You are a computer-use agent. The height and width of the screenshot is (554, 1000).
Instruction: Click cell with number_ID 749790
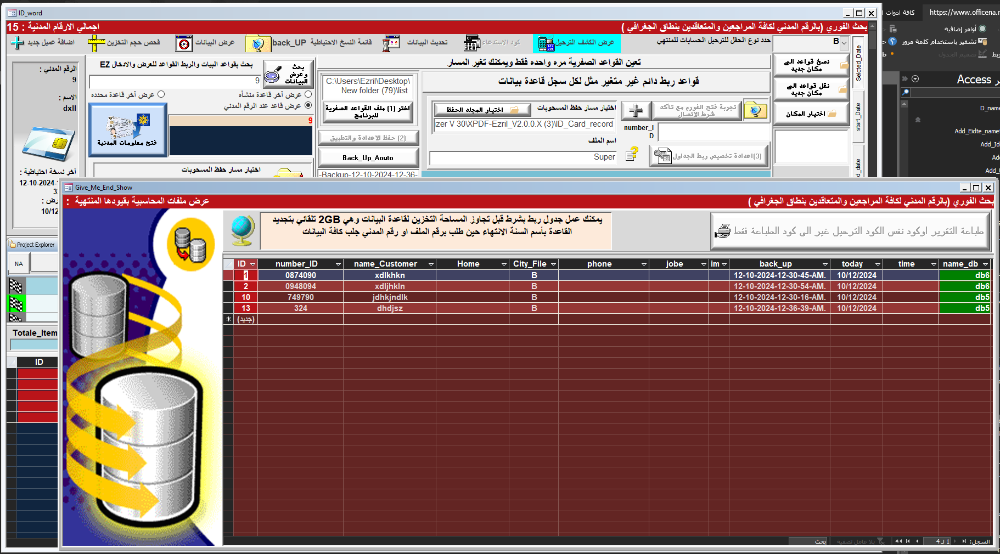(300, 297)
